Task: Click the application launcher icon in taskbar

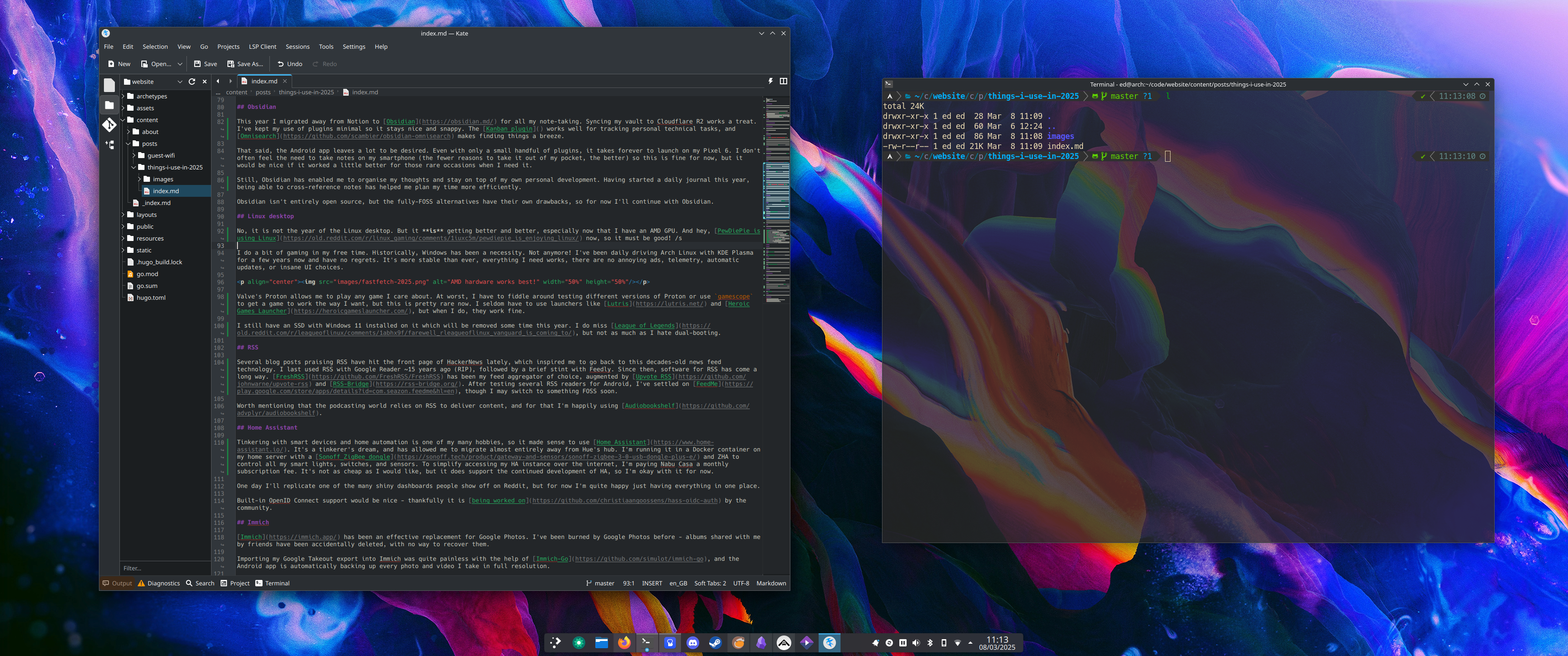Action: pos(555,643)
